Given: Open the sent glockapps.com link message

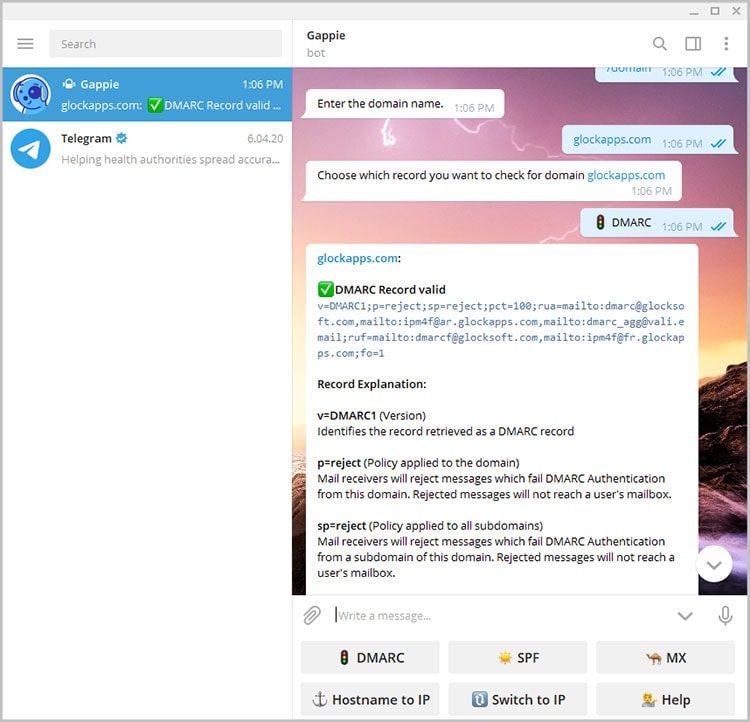Looking at the screenshot, I should point(612,140).
